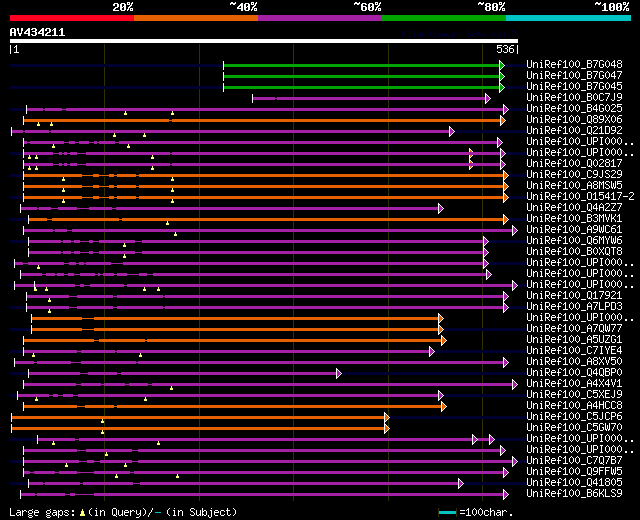This screenshot has width=640, height=520.
Task: Select the UniRef100_C7IYE4 label
Action: (x=574, y=351)
